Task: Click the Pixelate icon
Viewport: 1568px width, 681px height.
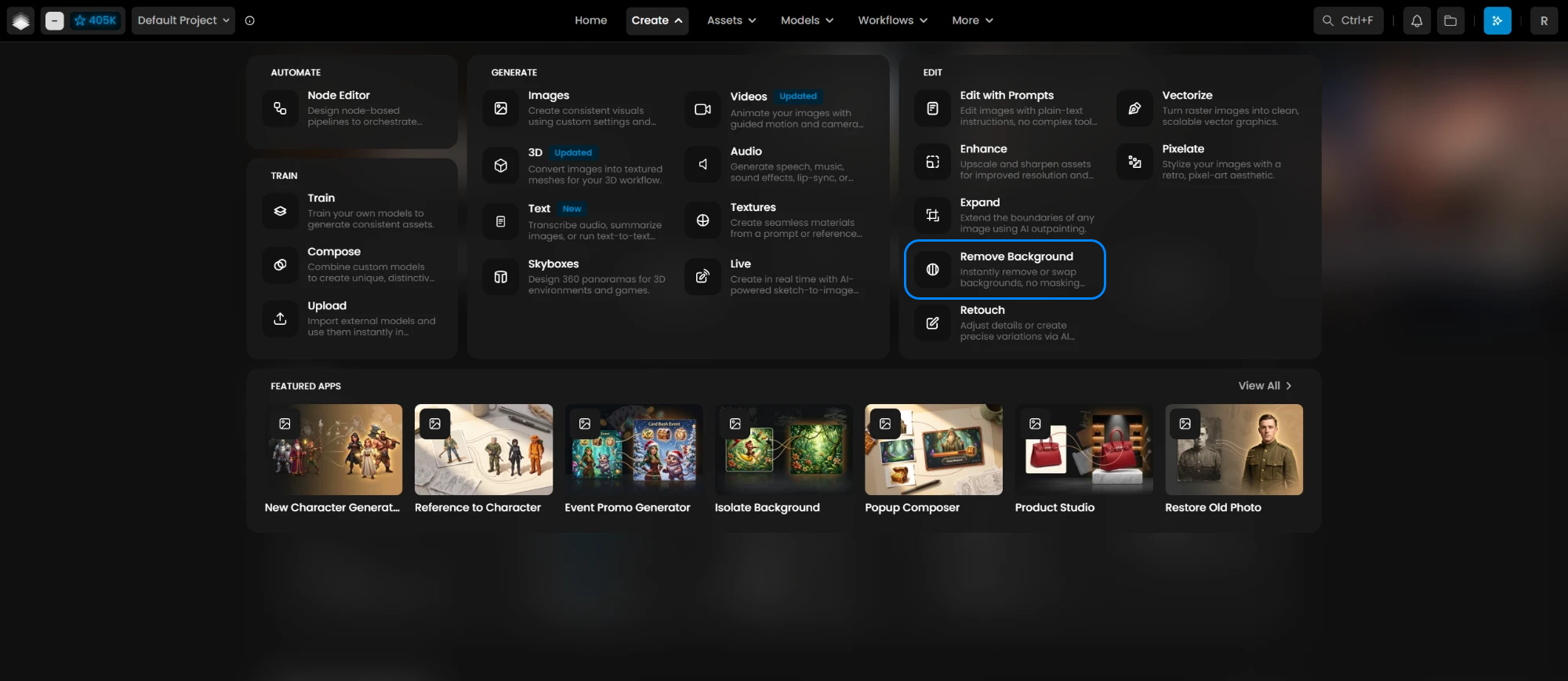Action: tap(1134, 162)
